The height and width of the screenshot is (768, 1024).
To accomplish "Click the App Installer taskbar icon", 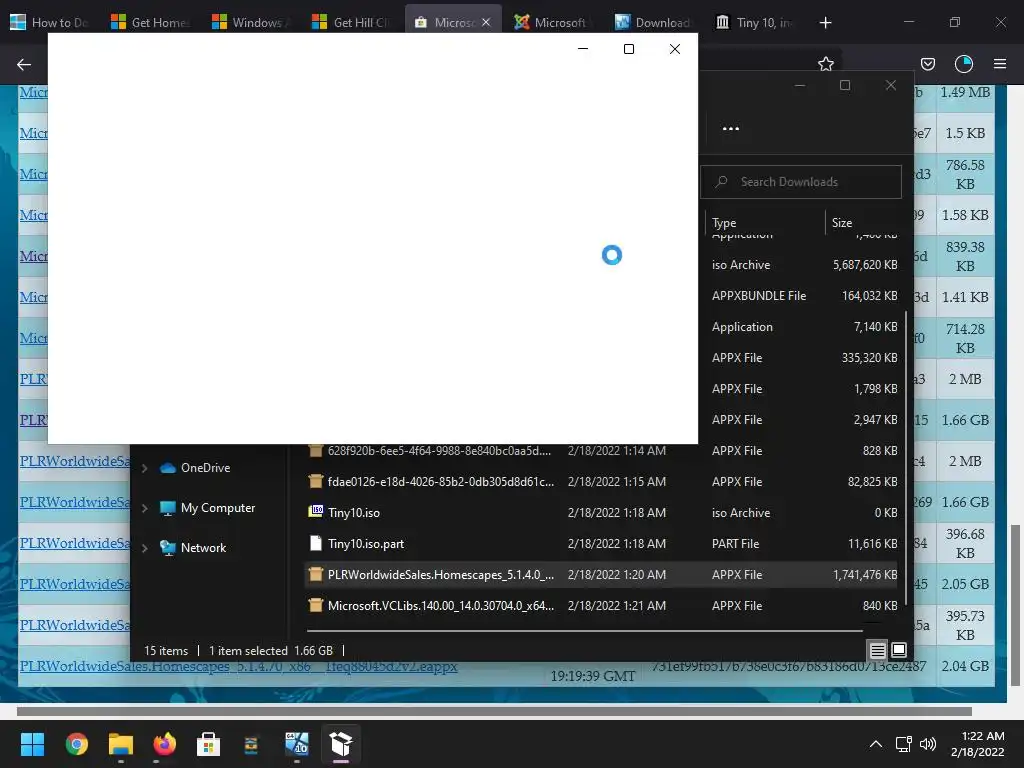I will click(341, 744).
